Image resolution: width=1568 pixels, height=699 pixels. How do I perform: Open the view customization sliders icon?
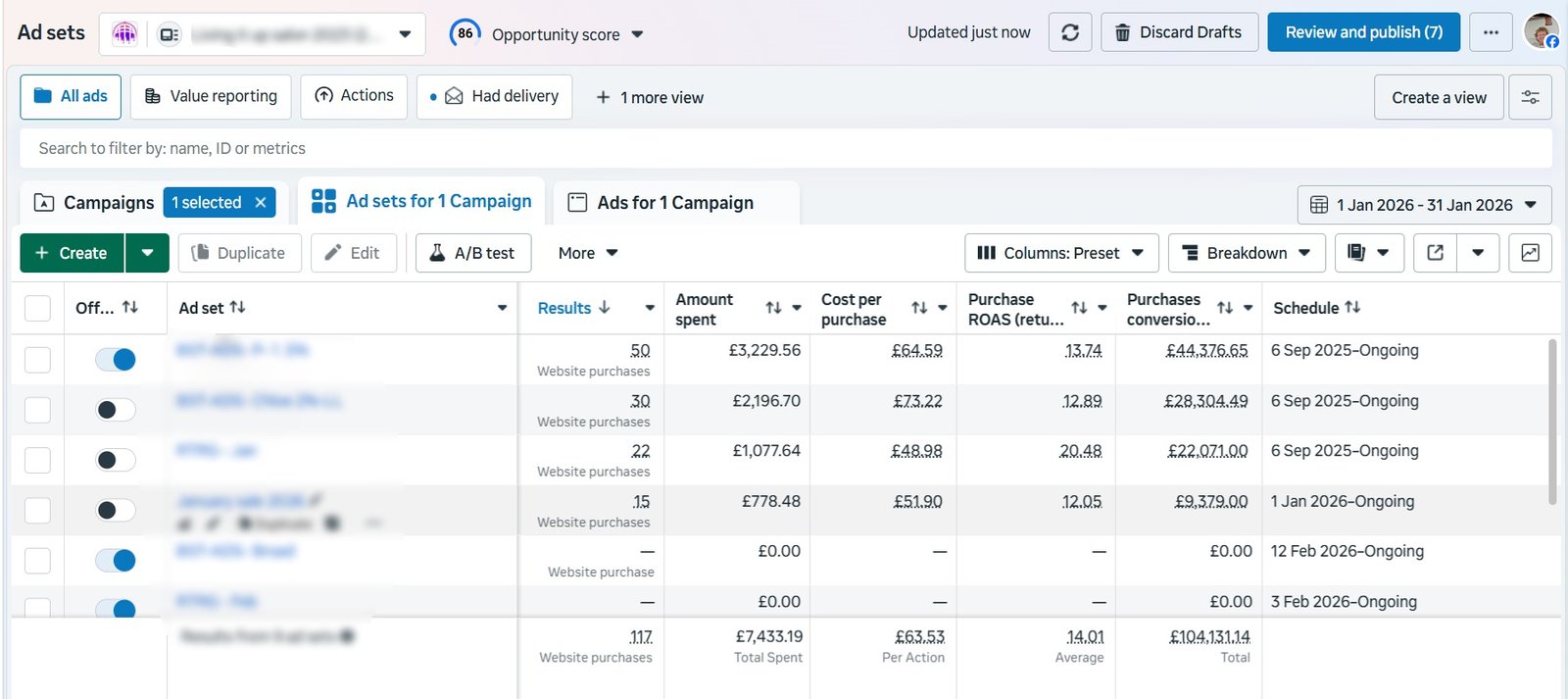coord(1530,97)
